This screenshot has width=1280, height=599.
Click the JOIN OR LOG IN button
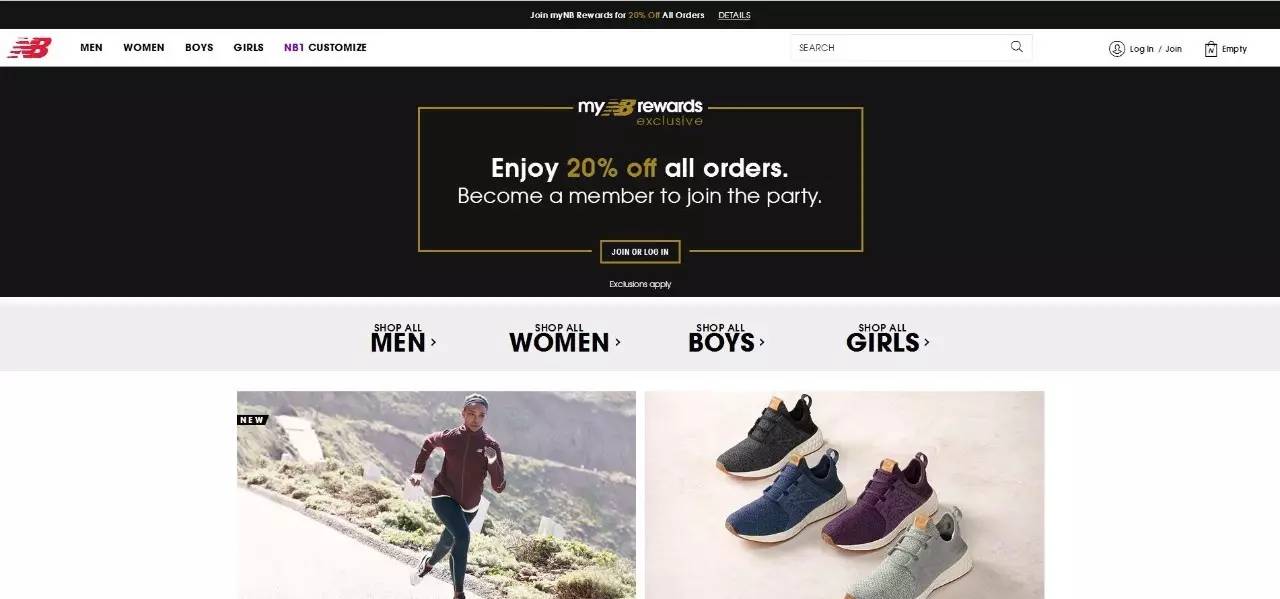pos(640,252)
